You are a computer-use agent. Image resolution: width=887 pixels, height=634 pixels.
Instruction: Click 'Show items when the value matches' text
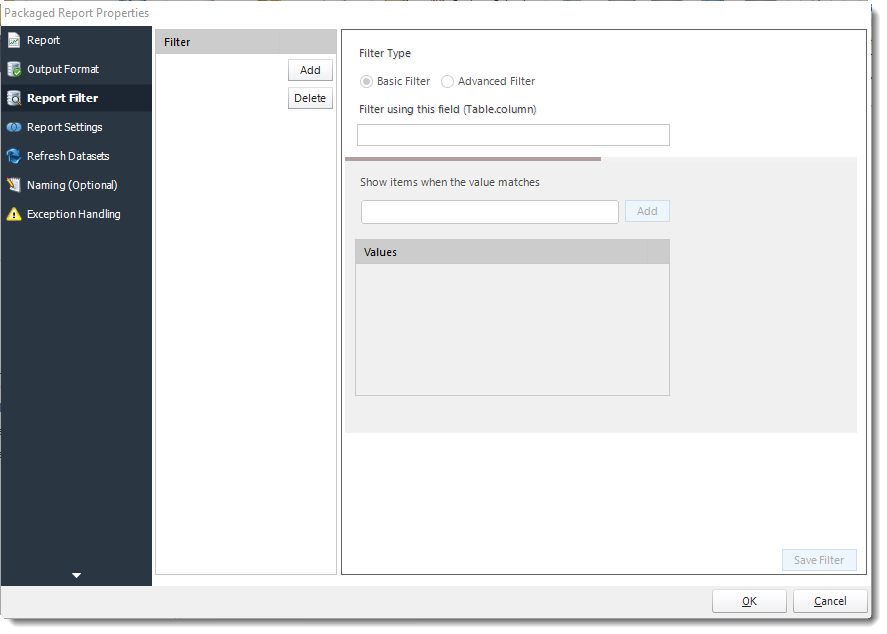click(450, 182)
